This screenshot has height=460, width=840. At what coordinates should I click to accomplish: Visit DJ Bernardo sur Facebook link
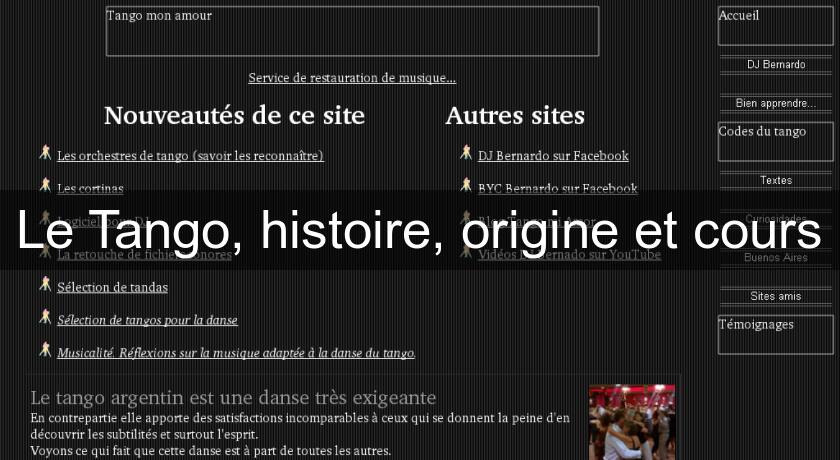click(553, 156)
